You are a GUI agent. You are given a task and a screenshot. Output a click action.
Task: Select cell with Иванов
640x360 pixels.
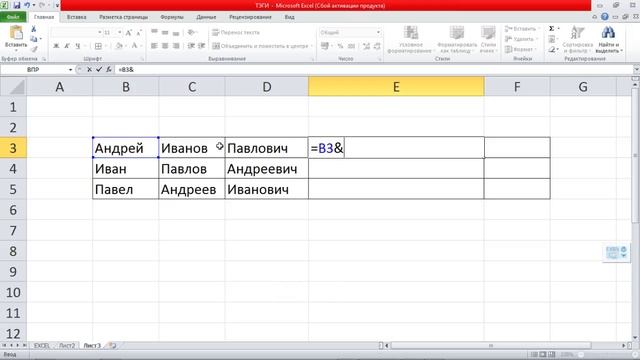tap(192, 148)
